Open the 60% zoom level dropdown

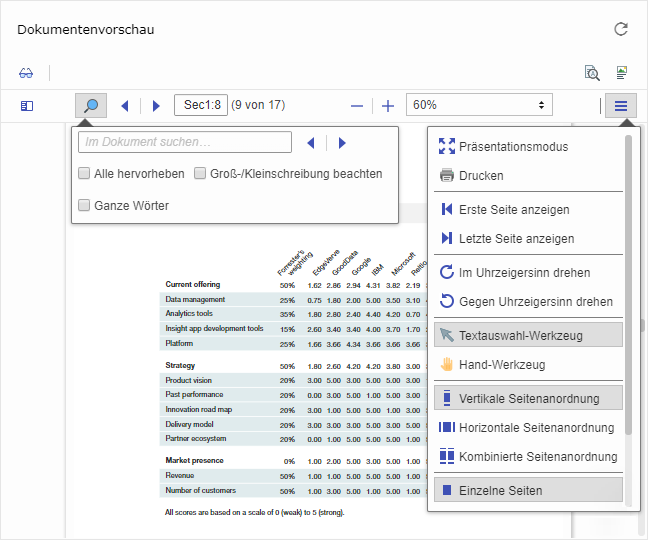[x=479, y=105]
